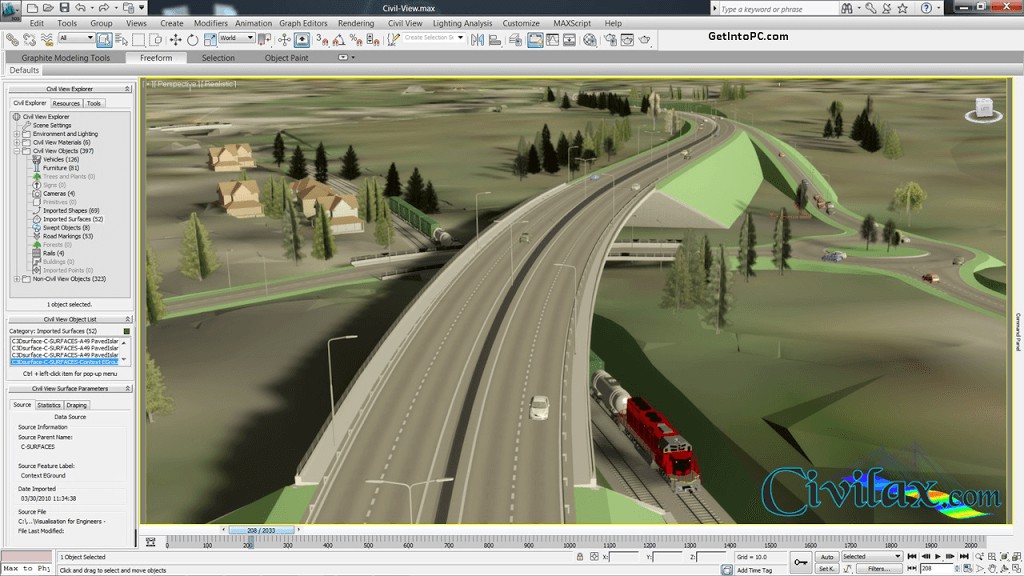Click the Add Time Tag button

coord(756,569)
